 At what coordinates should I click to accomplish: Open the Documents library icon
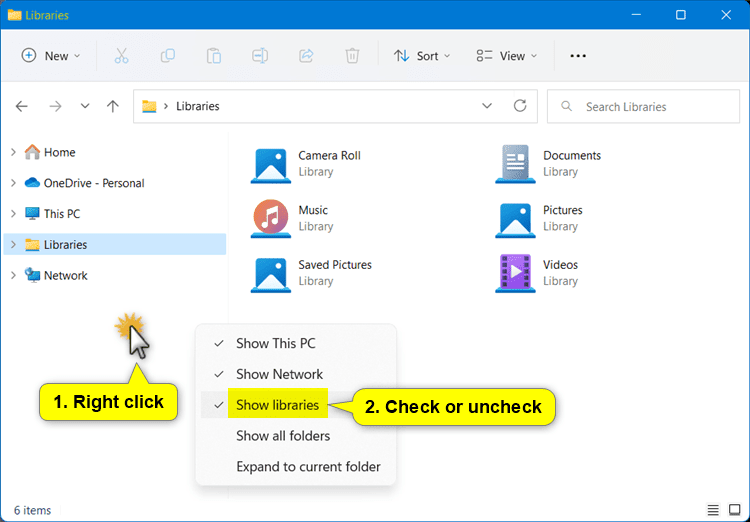click(x=515, y=165)
